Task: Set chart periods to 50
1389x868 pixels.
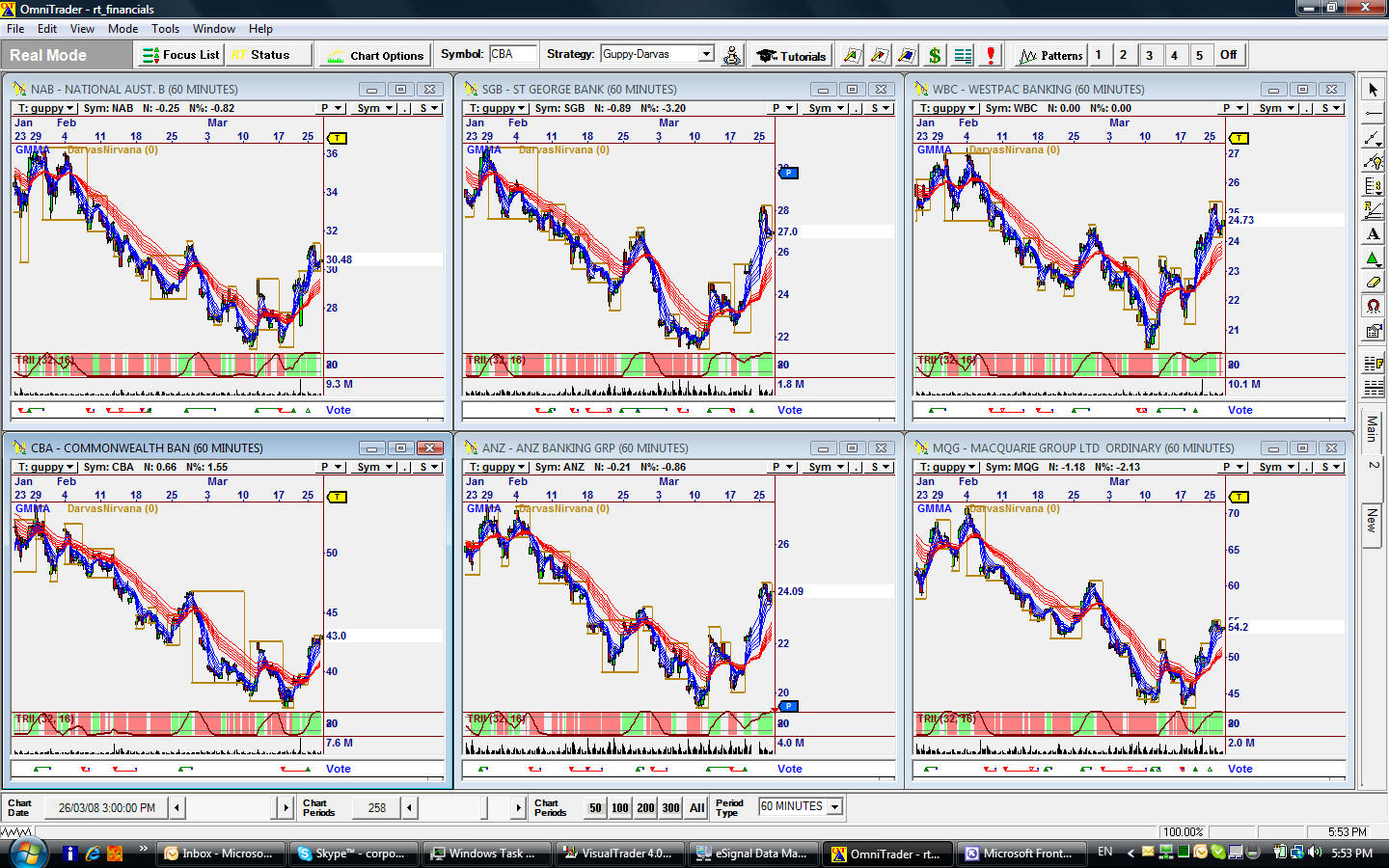Action: coord(595,808)
